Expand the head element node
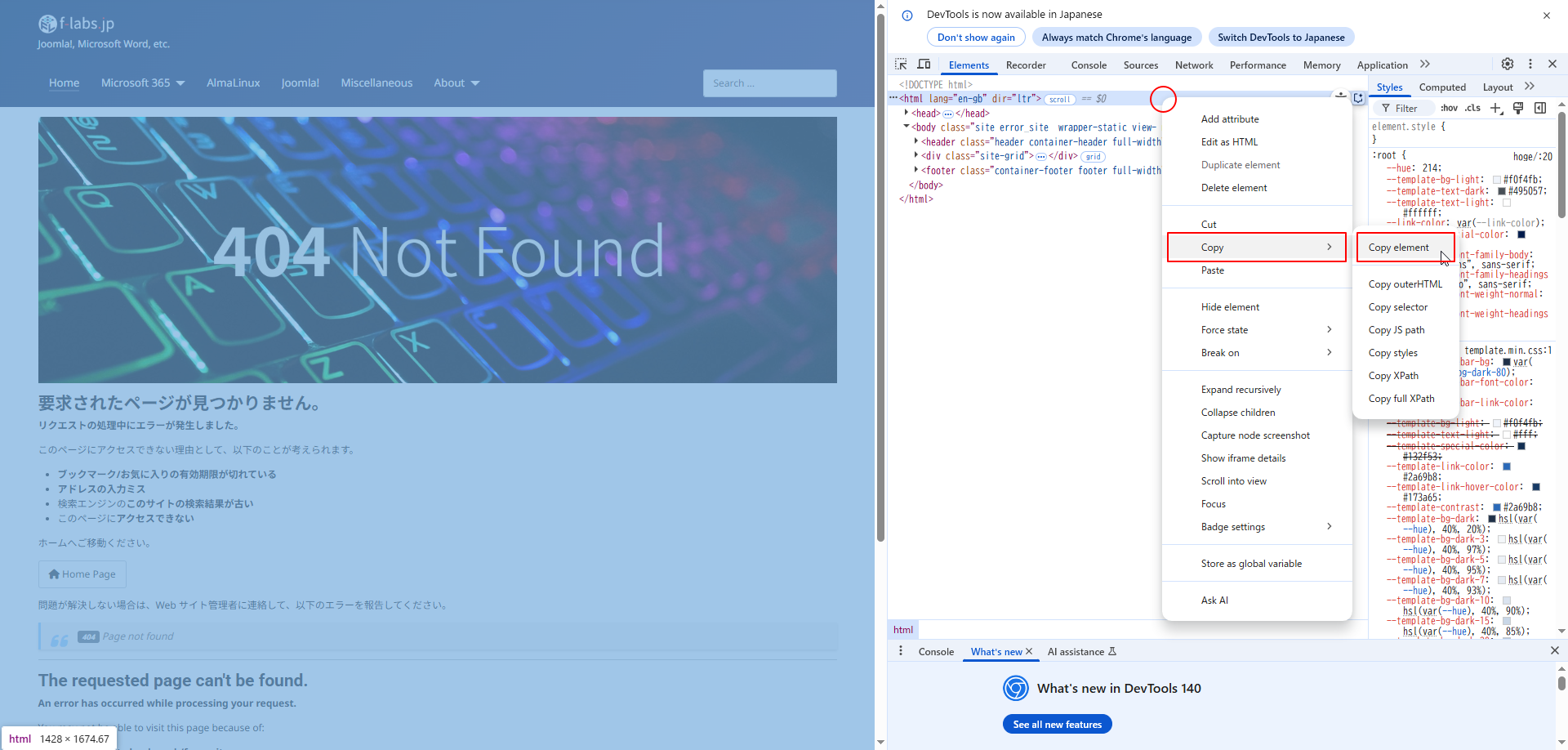Screen dimensions: 1568x750 [x=906, y=114]
